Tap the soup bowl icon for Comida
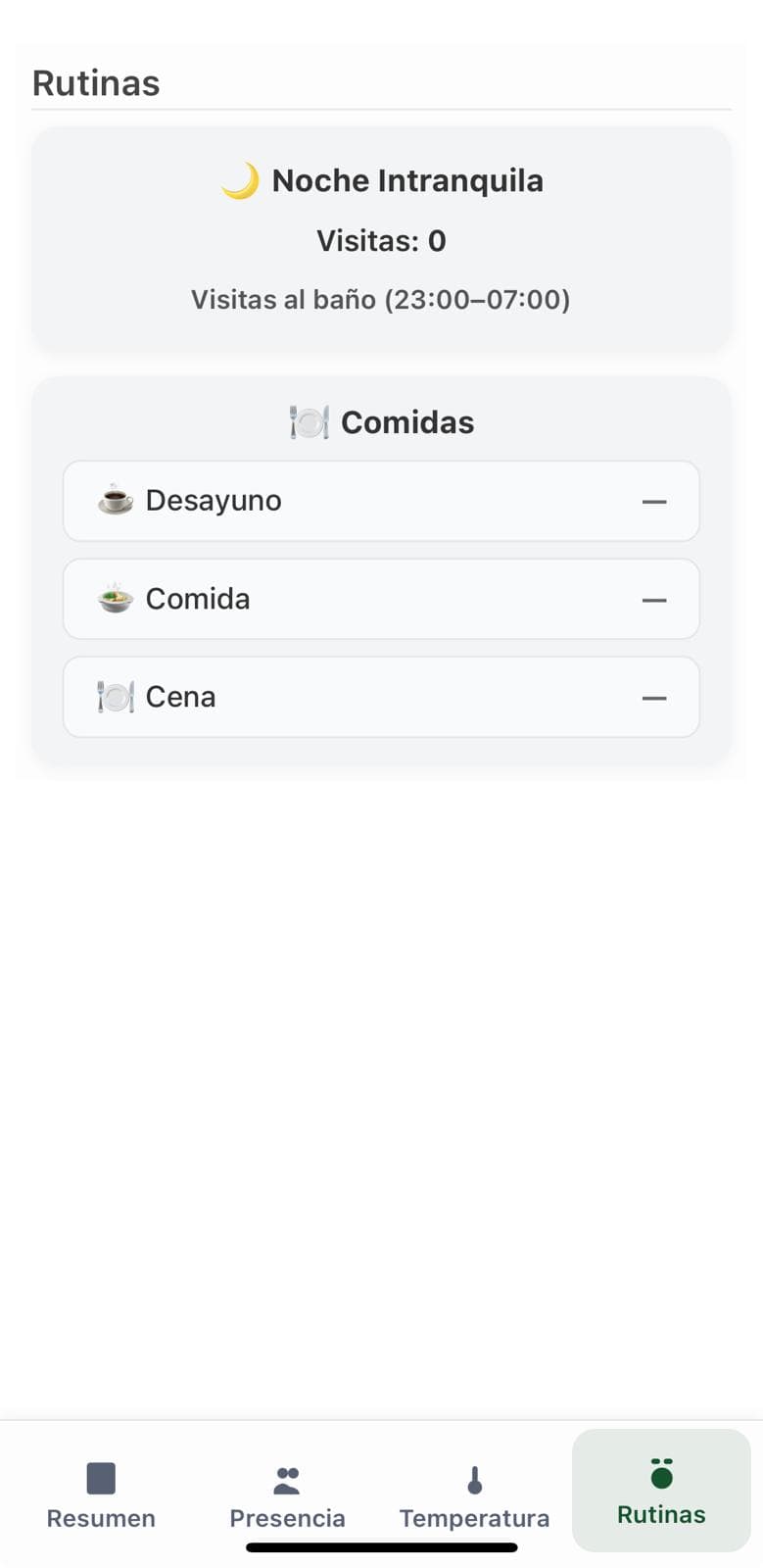The width and height of the screenshot is (763, 1568). click(116, 598)
